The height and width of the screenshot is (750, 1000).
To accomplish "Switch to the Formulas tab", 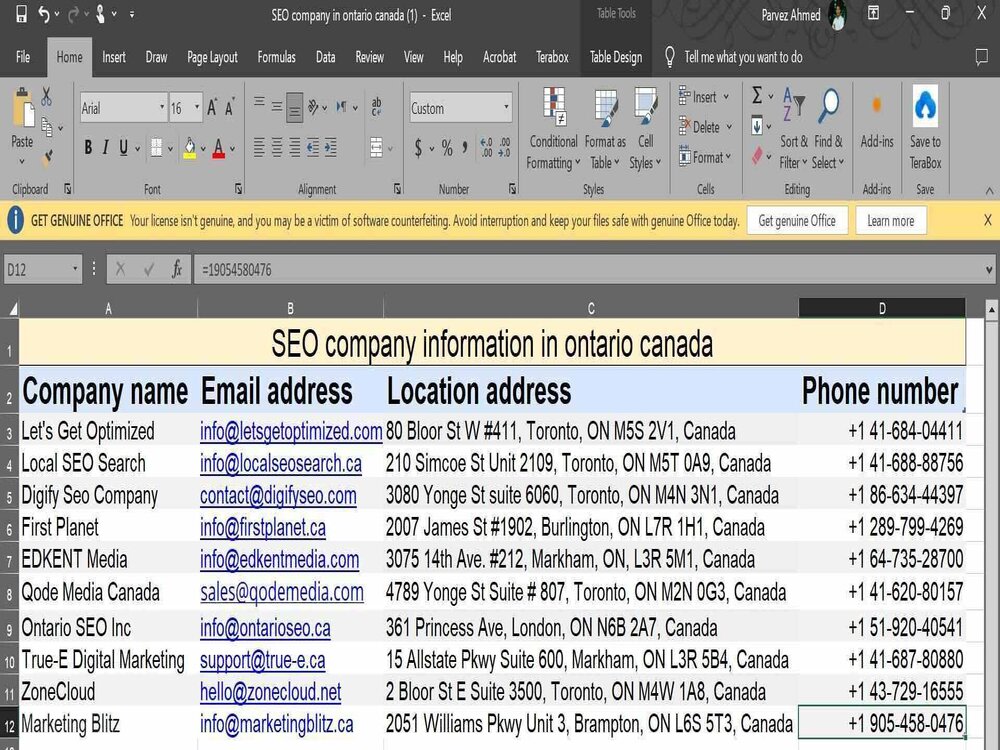I will [276, 57].
